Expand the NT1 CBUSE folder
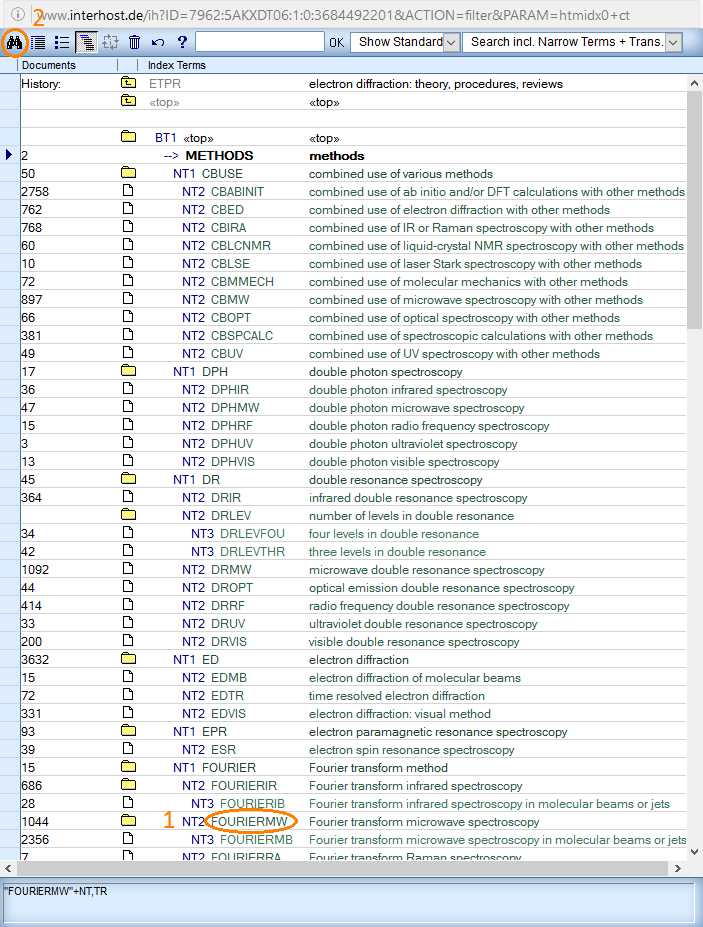Viewport: 703px width, 927px height. click(x=128, y=174)
